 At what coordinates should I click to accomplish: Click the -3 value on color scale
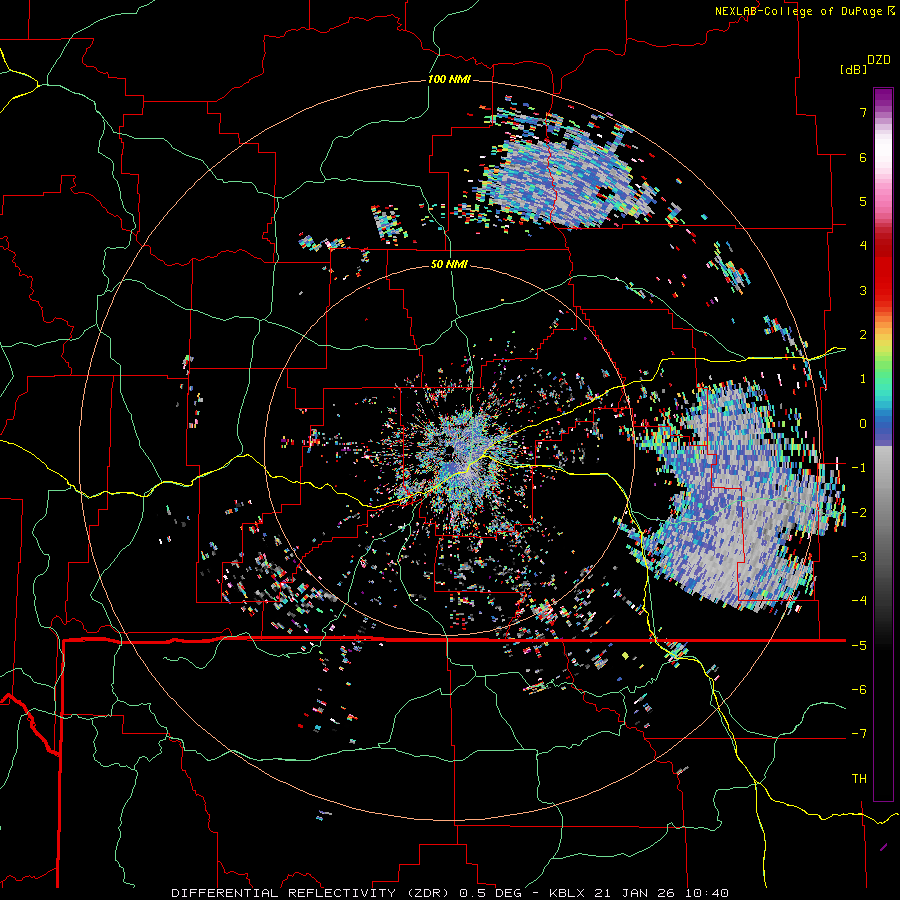point(859,557)
